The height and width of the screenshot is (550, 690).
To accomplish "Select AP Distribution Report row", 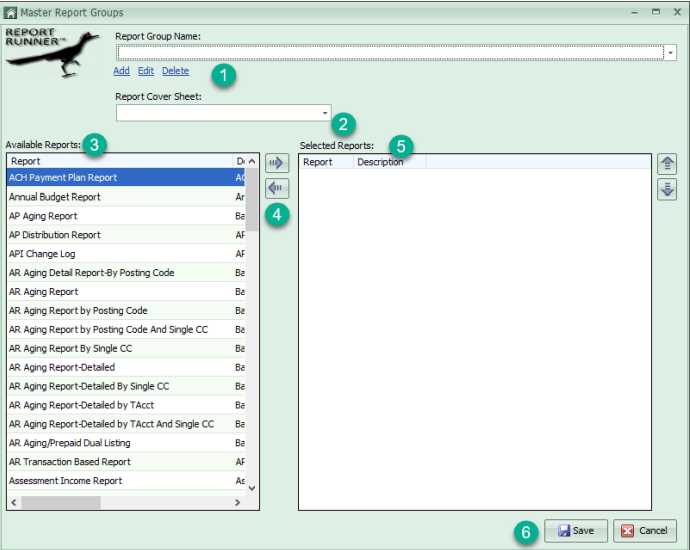I will (x=126, y=235).
